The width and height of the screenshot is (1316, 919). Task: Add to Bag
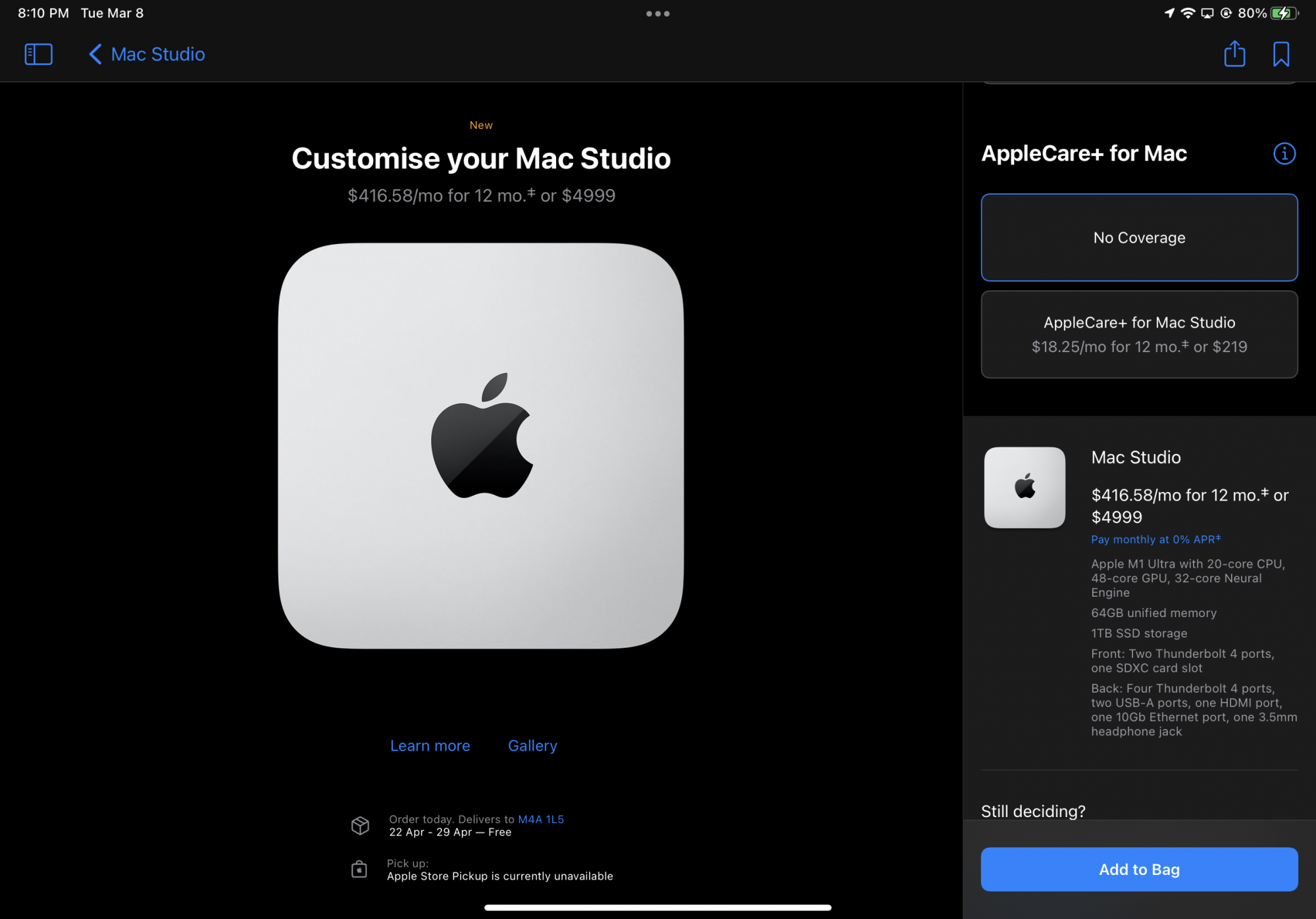click(1139, 869)
